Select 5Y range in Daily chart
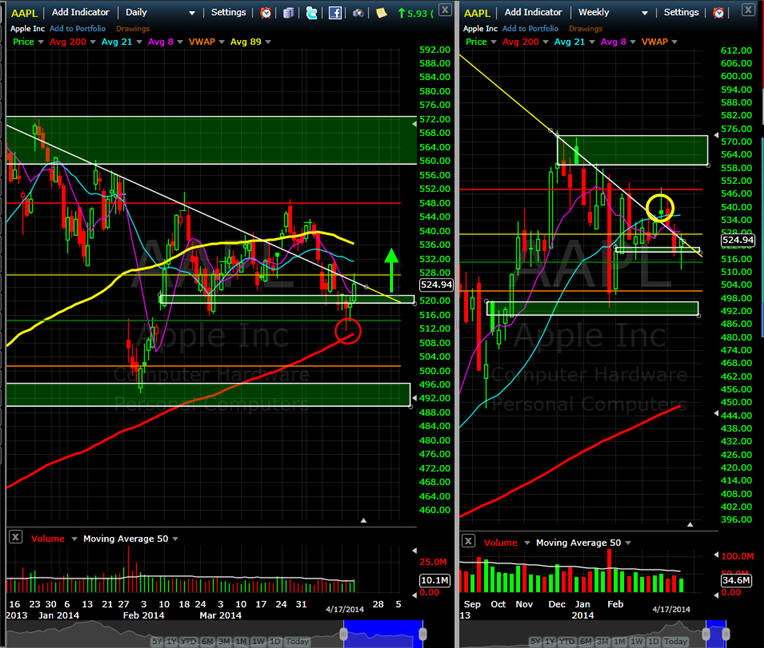This screenshot has height=648, width=764. pos(157,641)
